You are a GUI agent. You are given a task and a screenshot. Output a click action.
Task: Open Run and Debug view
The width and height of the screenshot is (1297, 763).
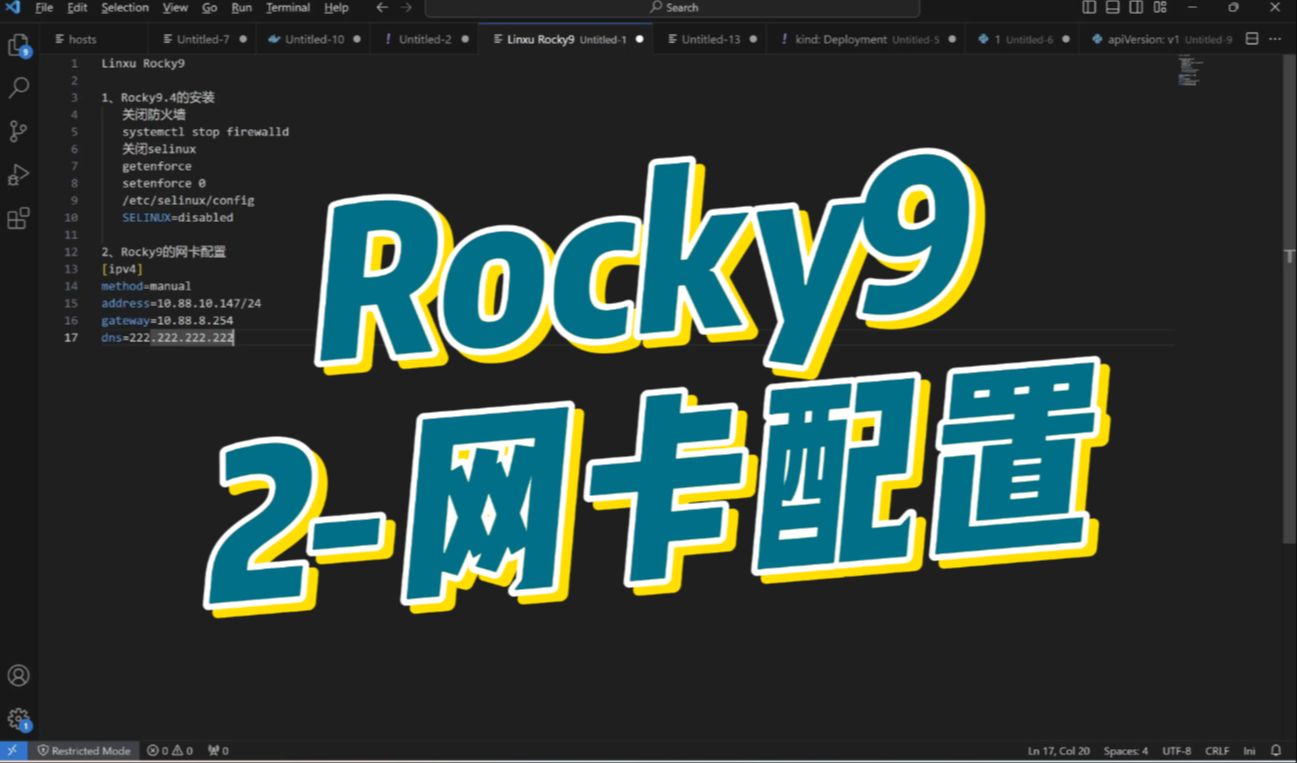(x=18, y=175)
